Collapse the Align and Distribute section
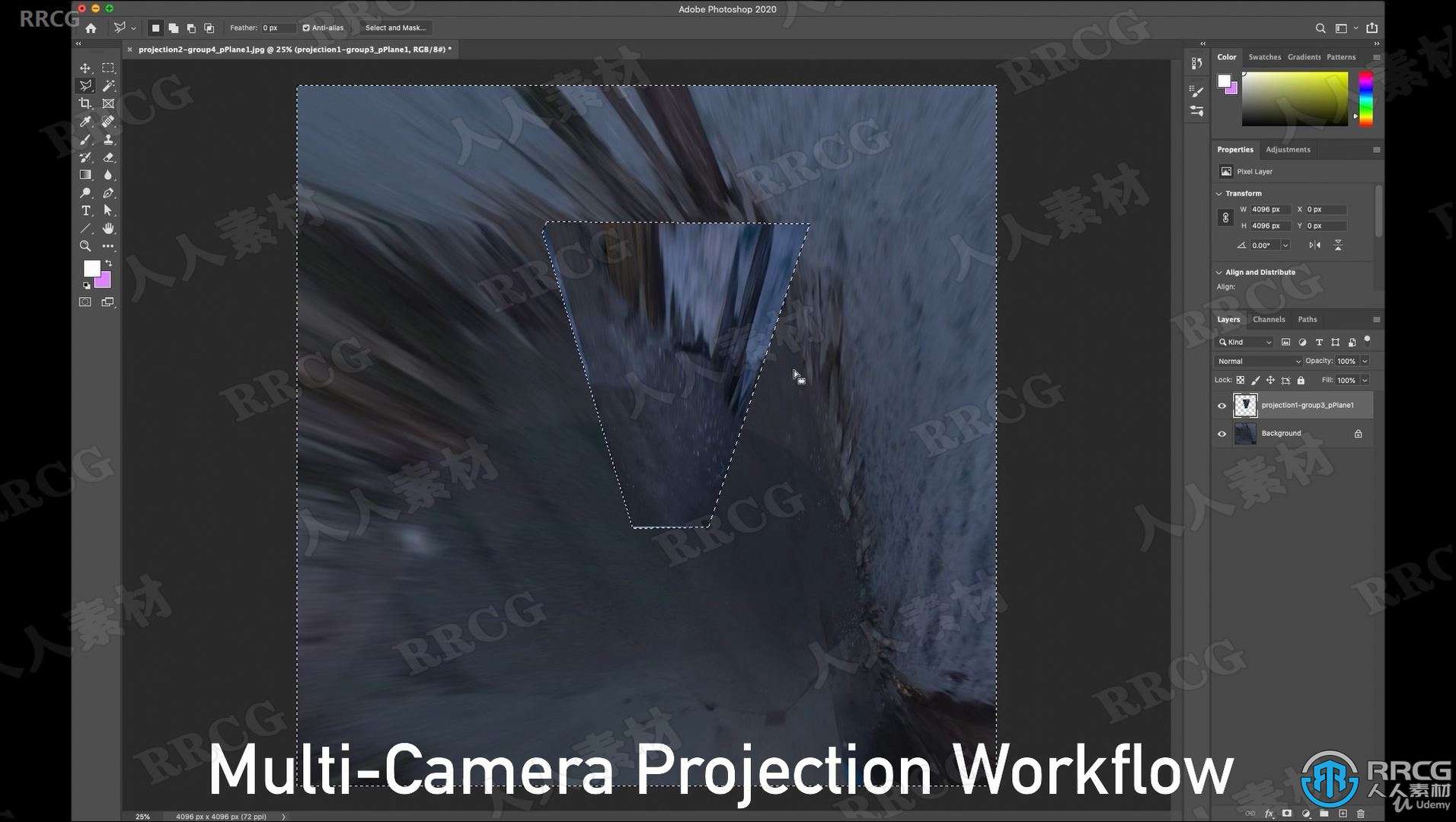This screenshot has width=1456, height=822. (x=1219, y=272)
